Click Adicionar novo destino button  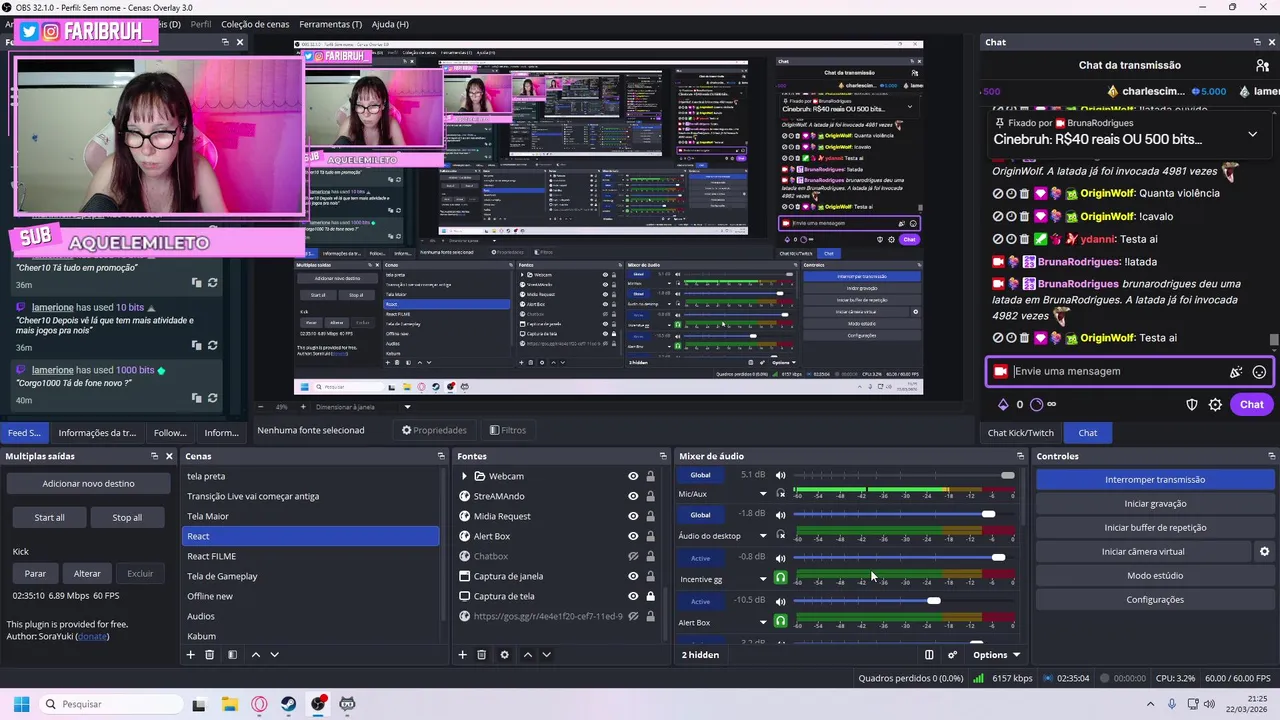[x=88, y=483]
